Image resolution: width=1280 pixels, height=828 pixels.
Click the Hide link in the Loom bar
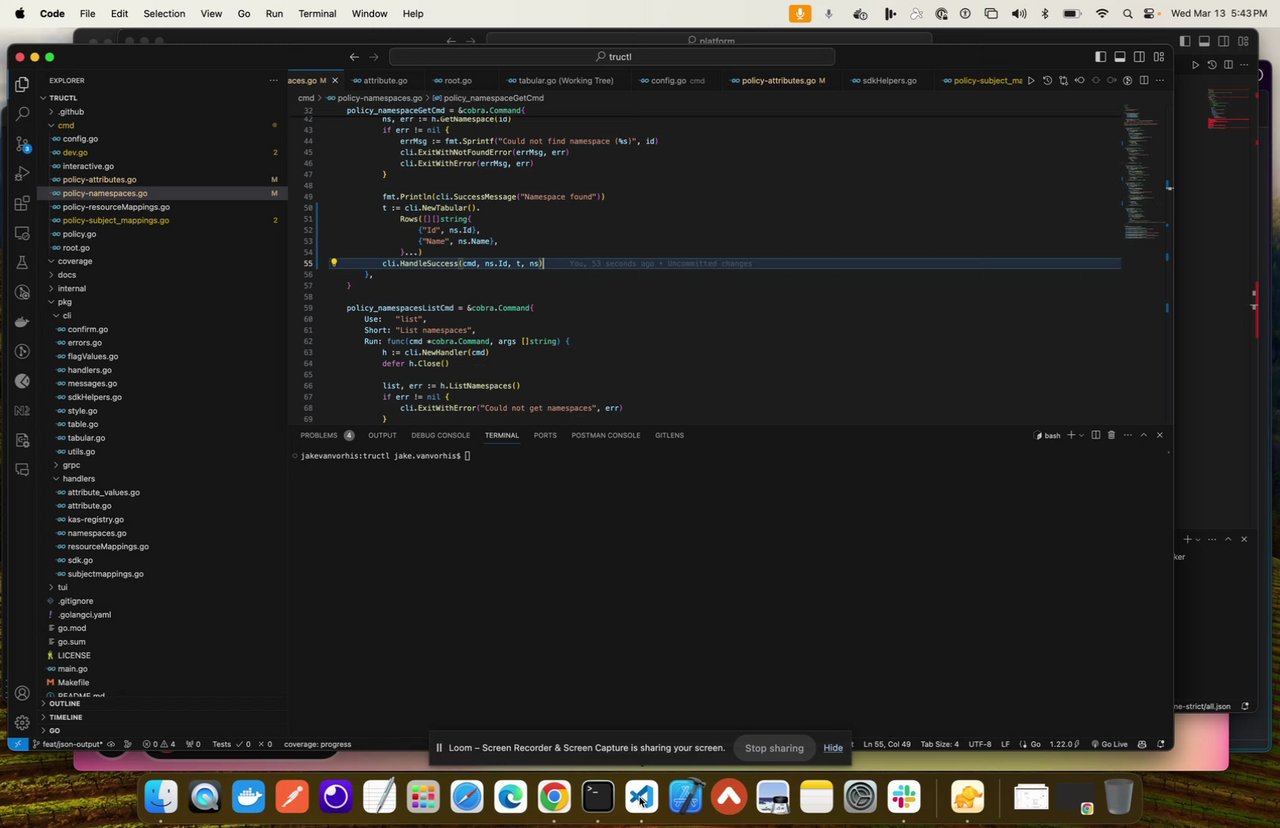tap(833, 748)
